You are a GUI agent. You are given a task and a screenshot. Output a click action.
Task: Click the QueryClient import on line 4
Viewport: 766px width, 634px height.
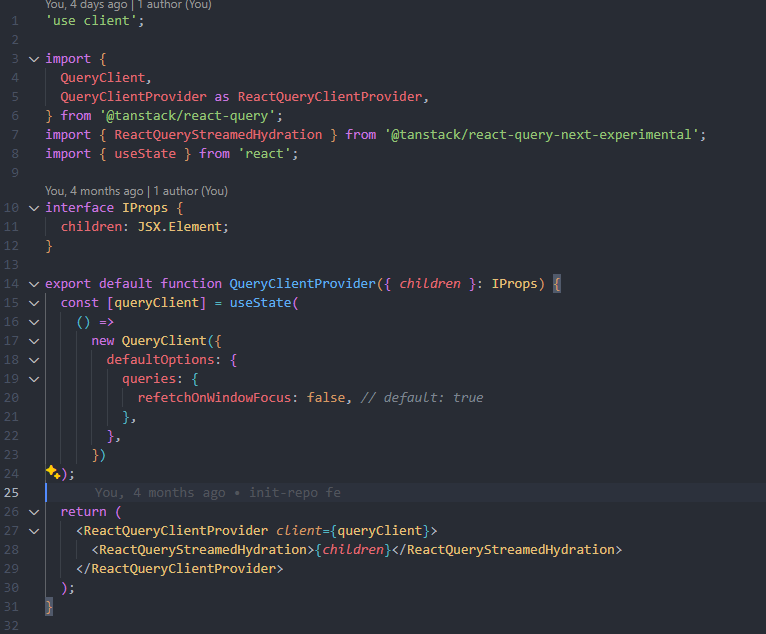(103, 78)
